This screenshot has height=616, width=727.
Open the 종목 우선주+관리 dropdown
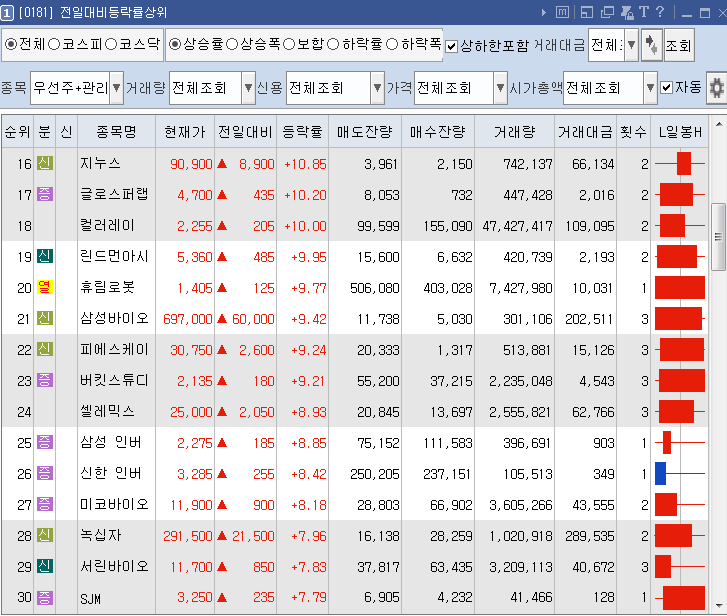click(117, 87)
